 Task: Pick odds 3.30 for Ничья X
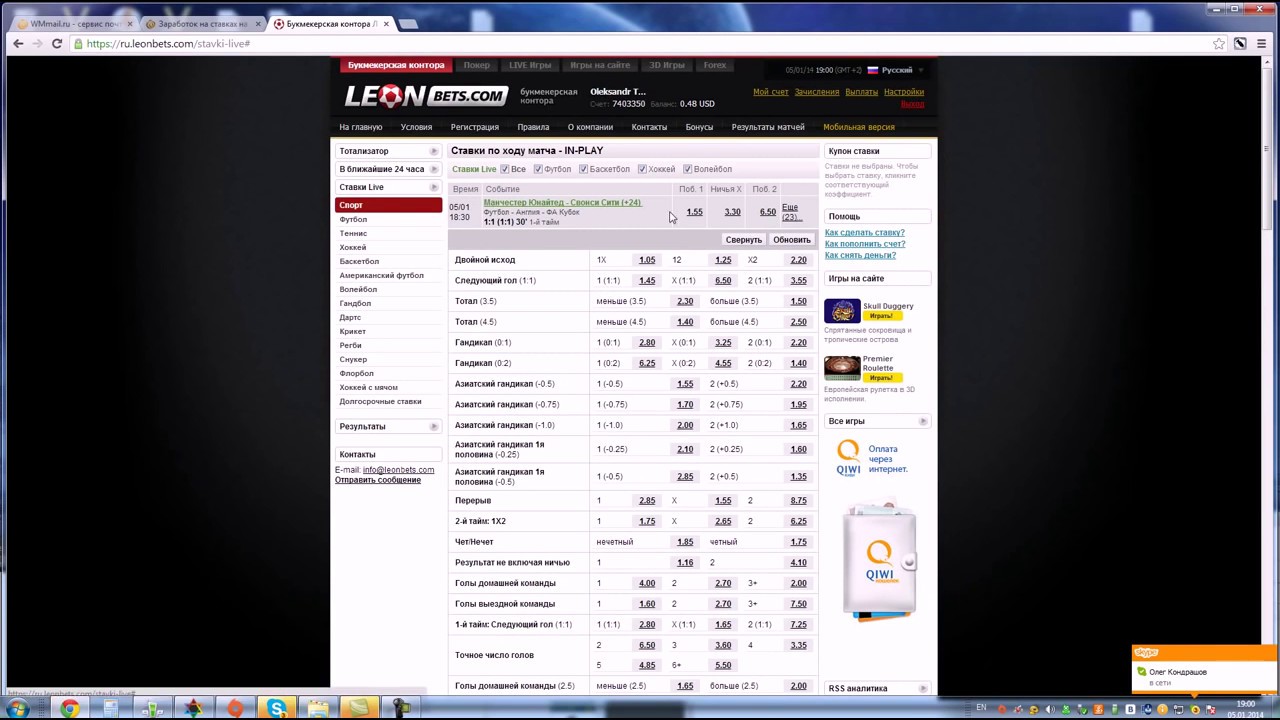pyautogui.click(x=732, y=212)
